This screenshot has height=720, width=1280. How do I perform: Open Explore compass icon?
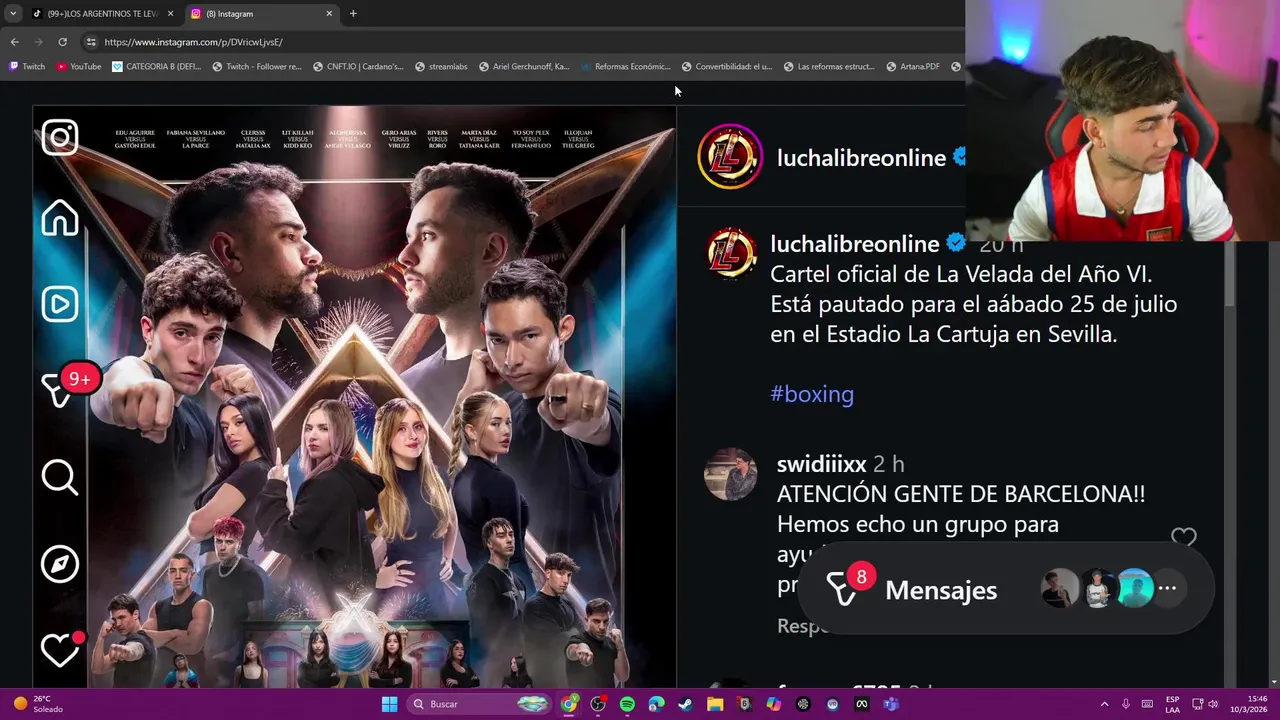pos(60,564)
